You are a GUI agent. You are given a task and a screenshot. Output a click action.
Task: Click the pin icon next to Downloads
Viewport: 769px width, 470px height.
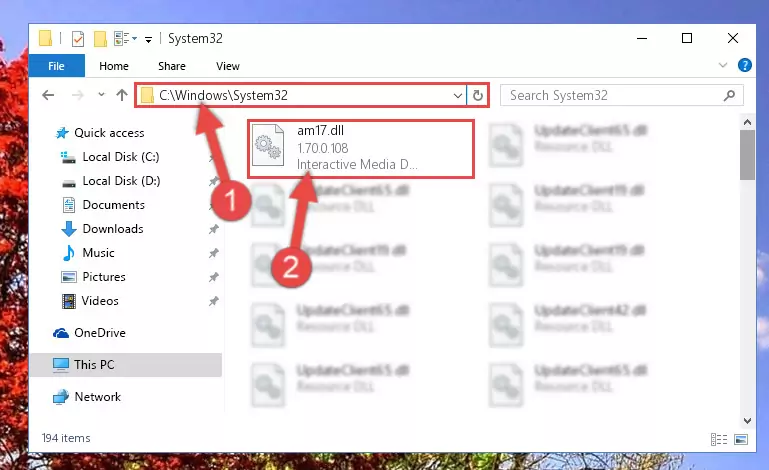(x=213, y=229)
